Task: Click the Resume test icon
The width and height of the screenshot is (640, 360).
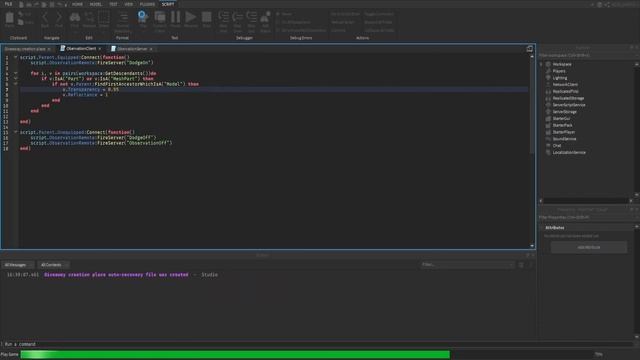Action: (x=191, y=17)
